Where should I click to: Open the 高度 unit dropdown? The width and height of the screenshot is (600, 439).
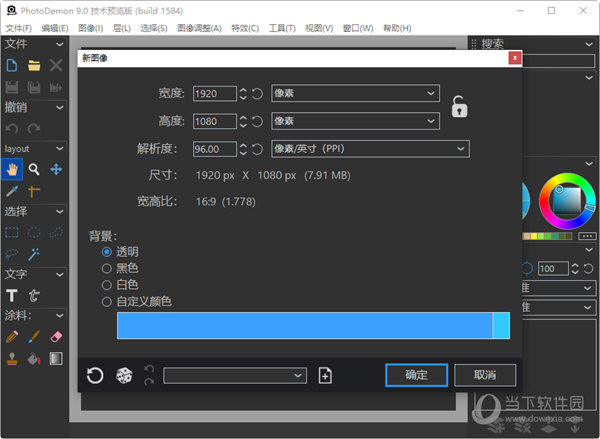click(355, 121)
